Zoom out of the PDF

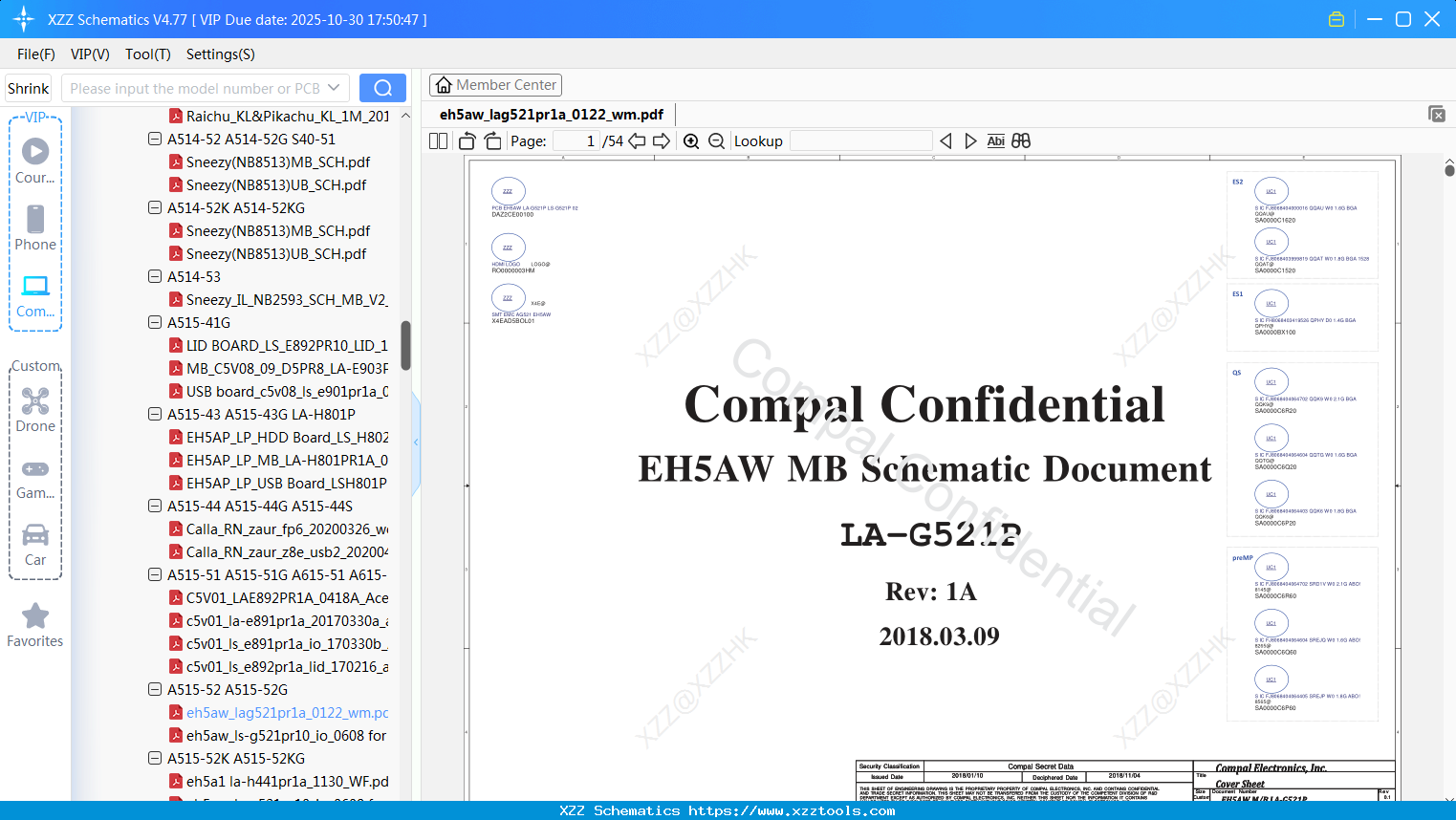pos(716,141)
